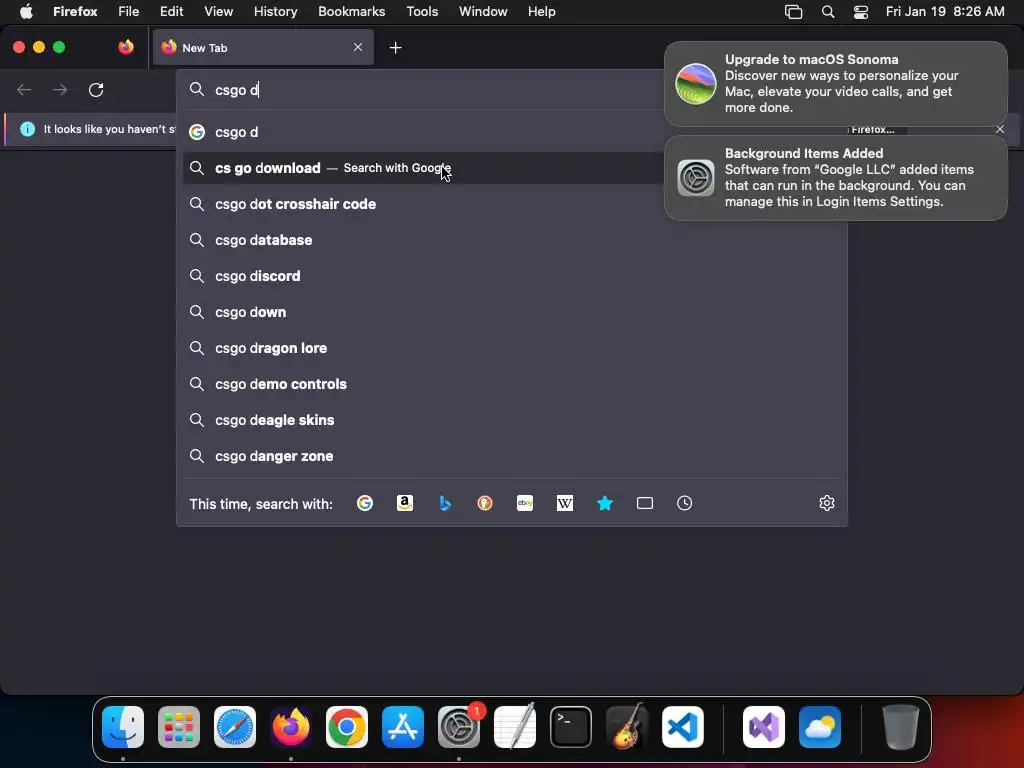
Task: Search open tabs via tabs icon
Action: tap(645, 503)
